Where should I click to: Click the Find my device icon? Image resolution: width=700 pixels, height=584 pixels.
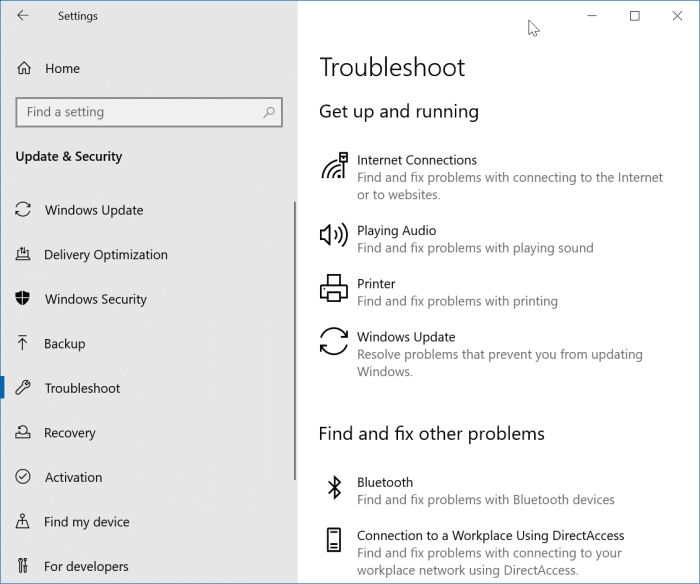(x=22, y=521)
